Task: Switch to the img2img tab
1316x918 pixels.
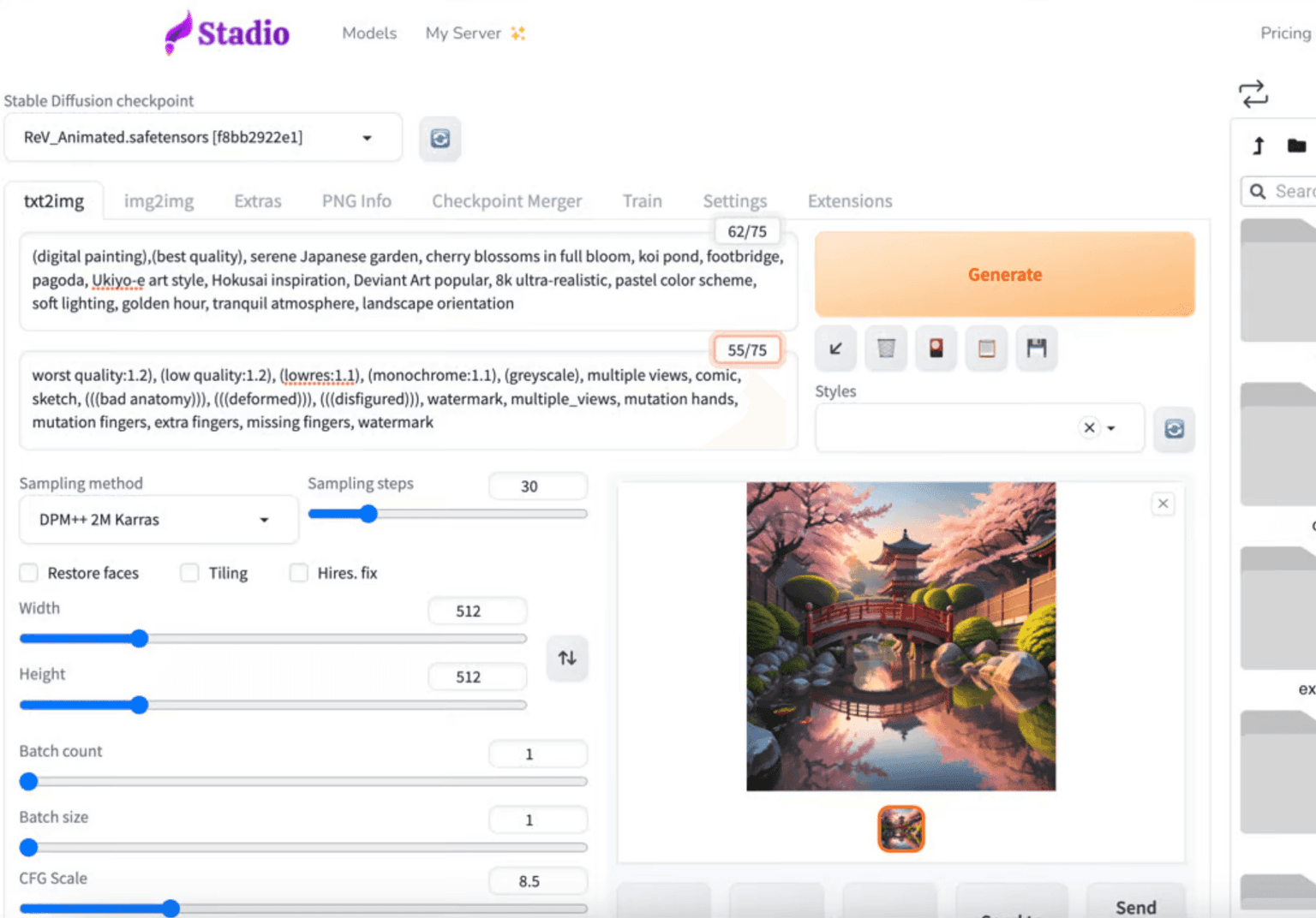Action: [159, 201]
